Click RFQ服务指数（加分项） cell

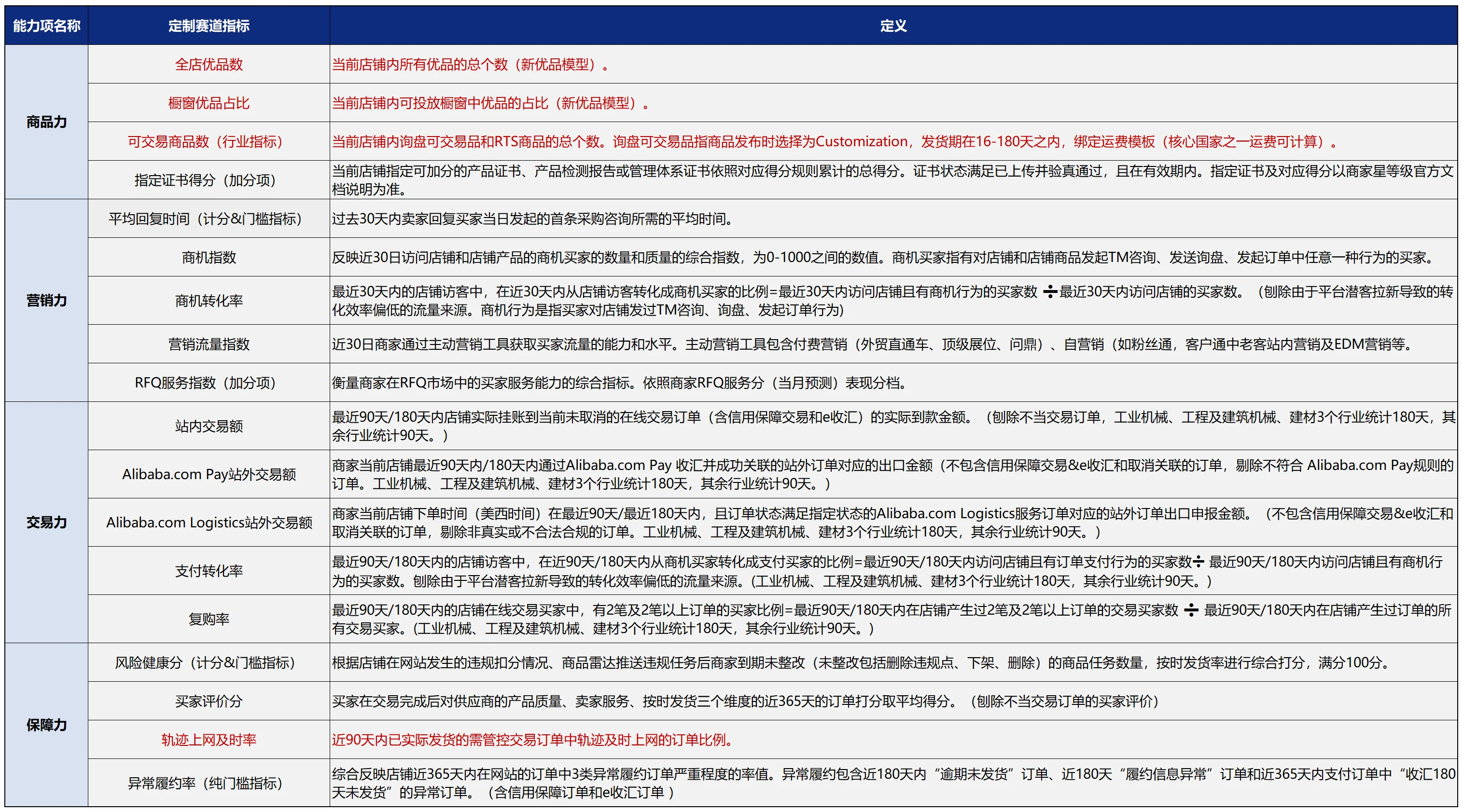tap(209, 383)
